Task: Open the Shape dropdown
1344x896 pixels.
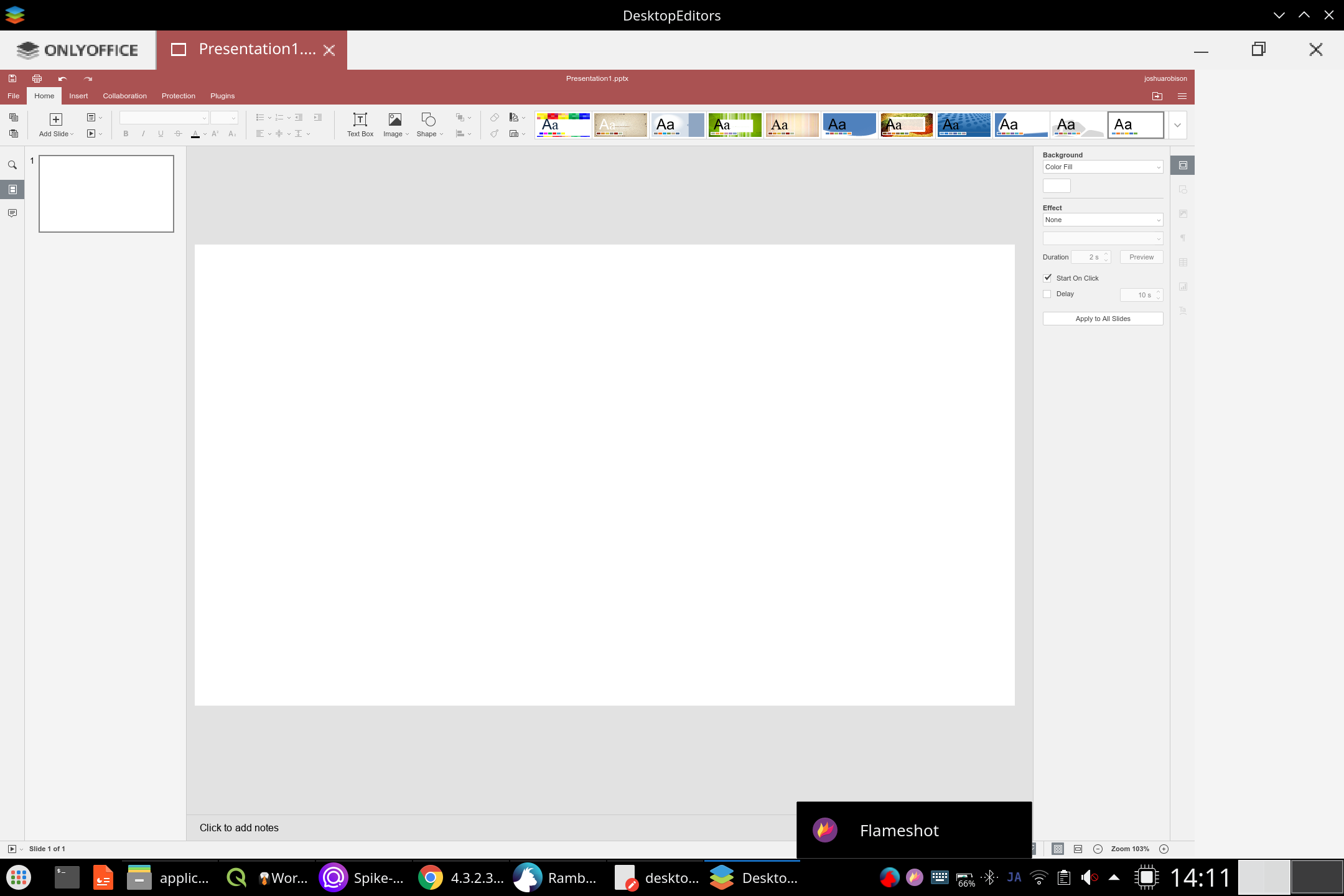Action: click(429, 125)
